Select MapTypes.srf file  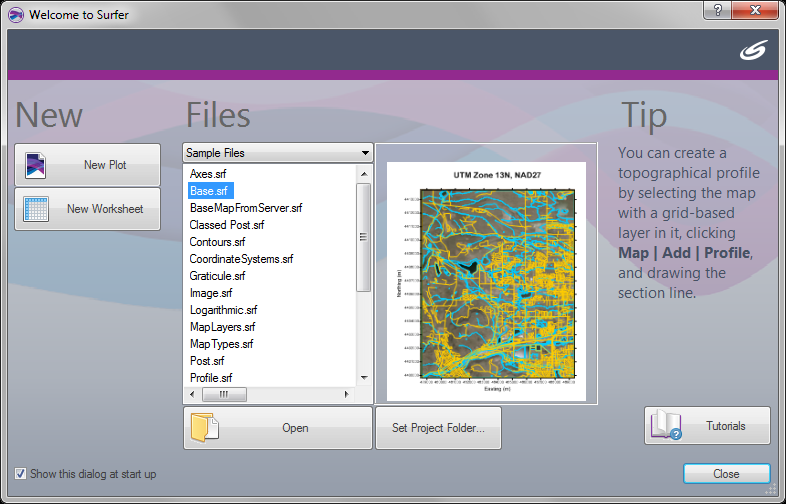coord(221,345)
